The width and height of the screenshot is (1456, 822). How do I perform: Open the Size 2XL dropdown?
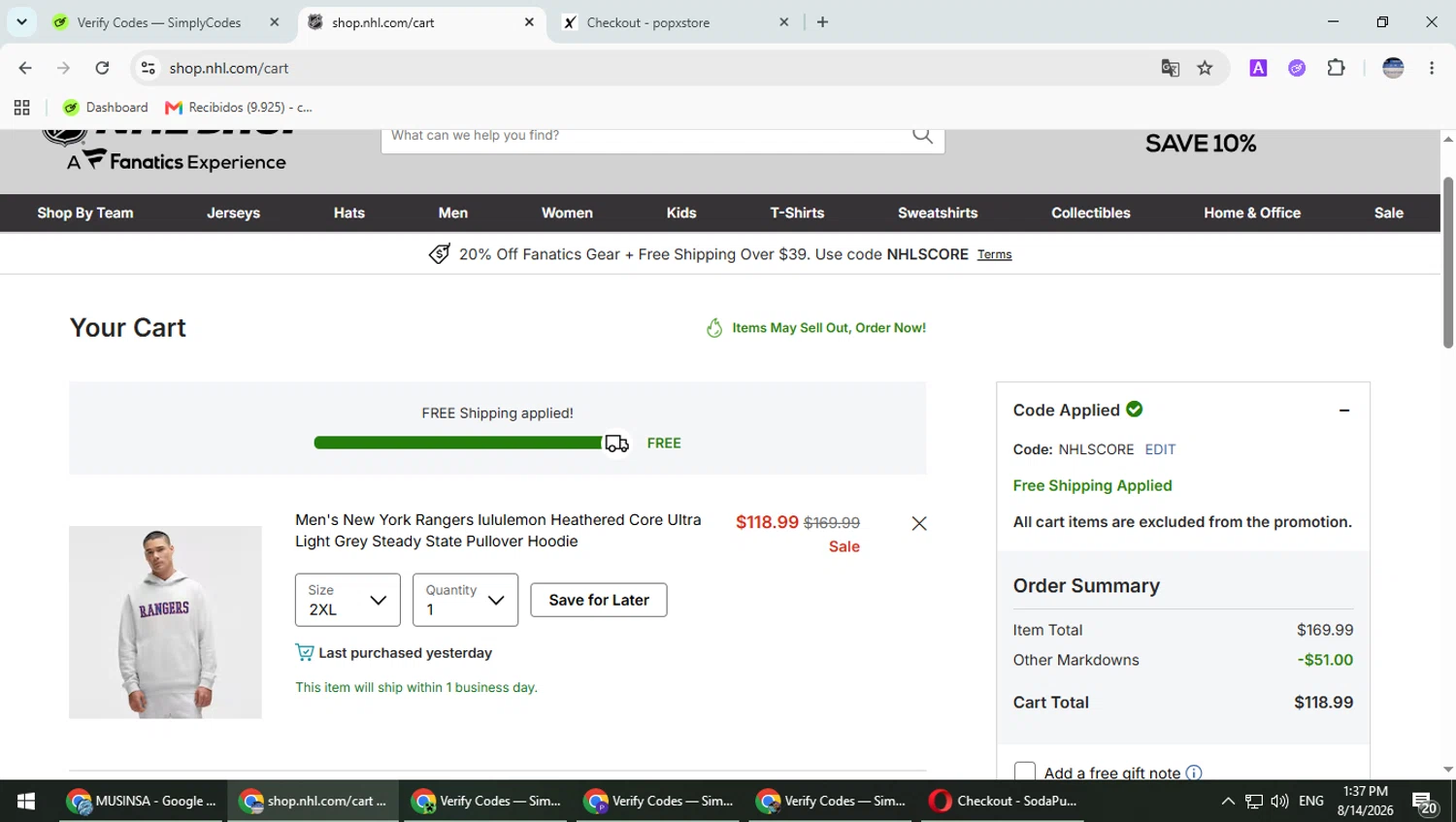click(x=347, y=600)
